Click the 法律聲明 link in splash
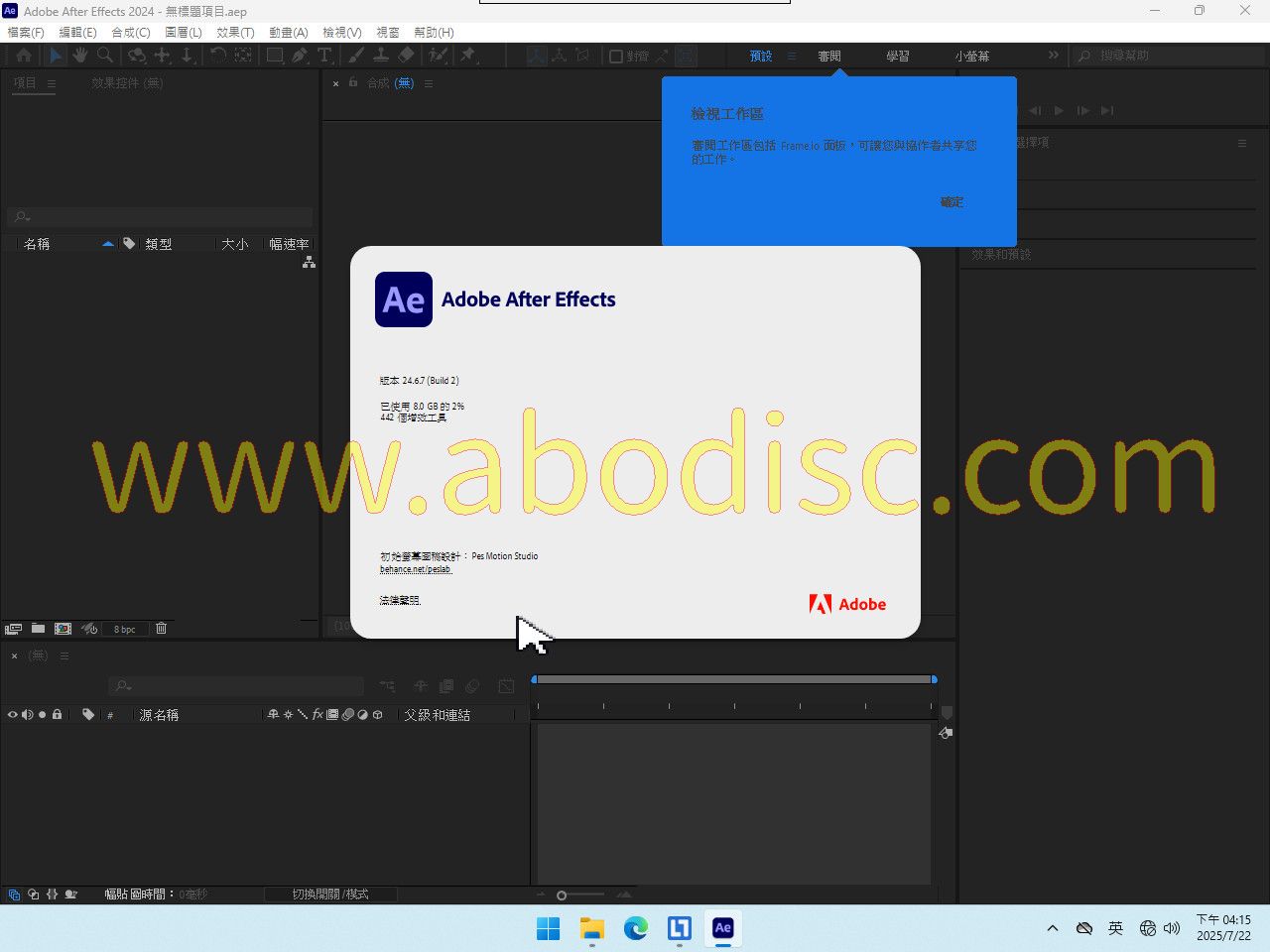The width and height of the screenshot is (1270, 952). 400,601
